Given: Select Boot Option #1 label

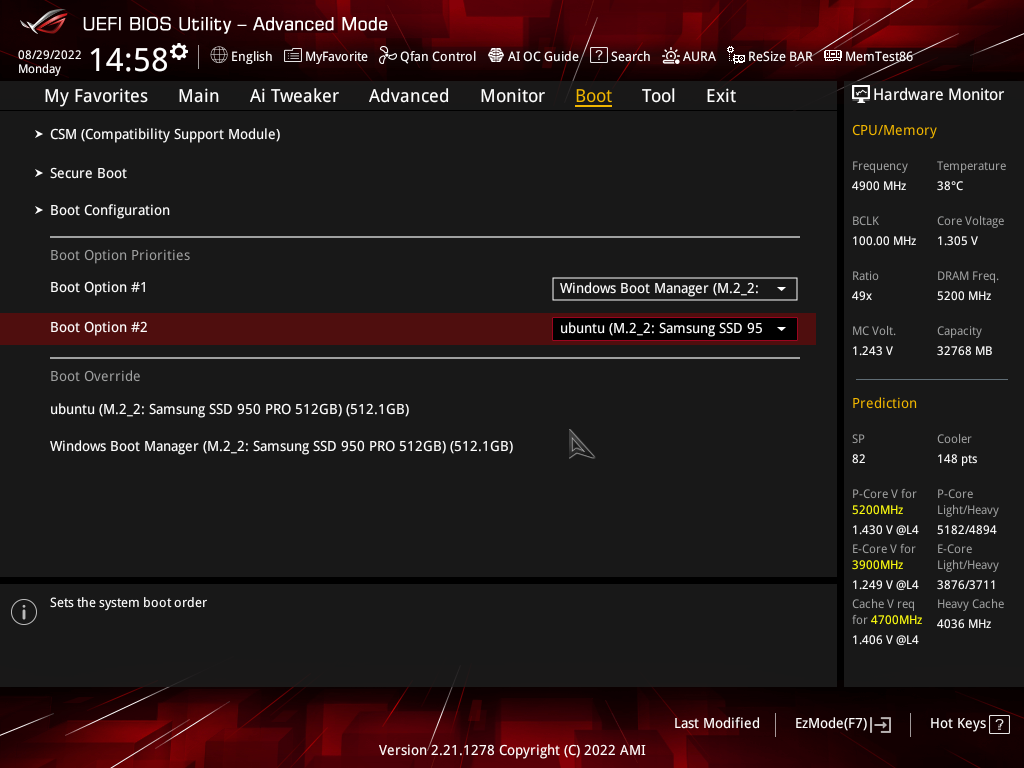Looking at the screenshot, I should (99, 287).
